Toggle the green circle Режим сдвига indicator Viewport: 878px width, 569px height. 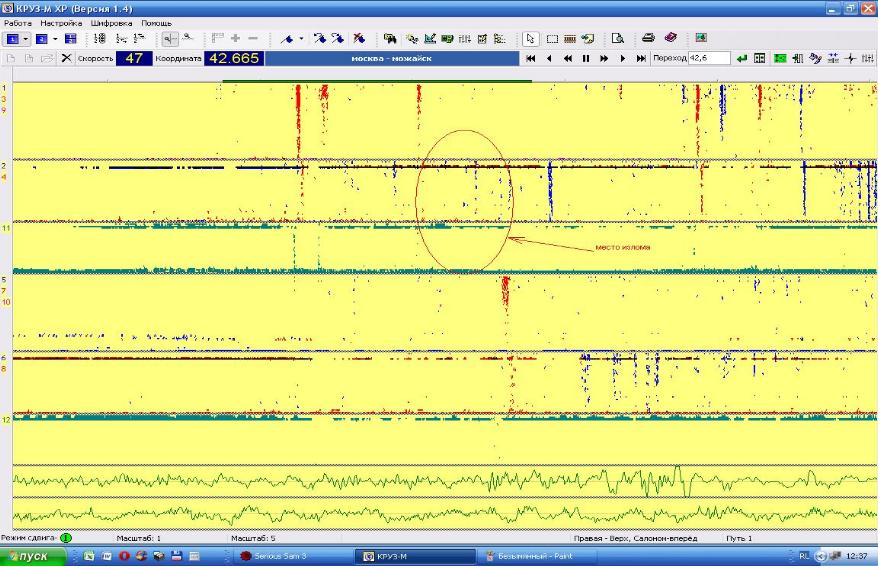[x=65, y=538]
